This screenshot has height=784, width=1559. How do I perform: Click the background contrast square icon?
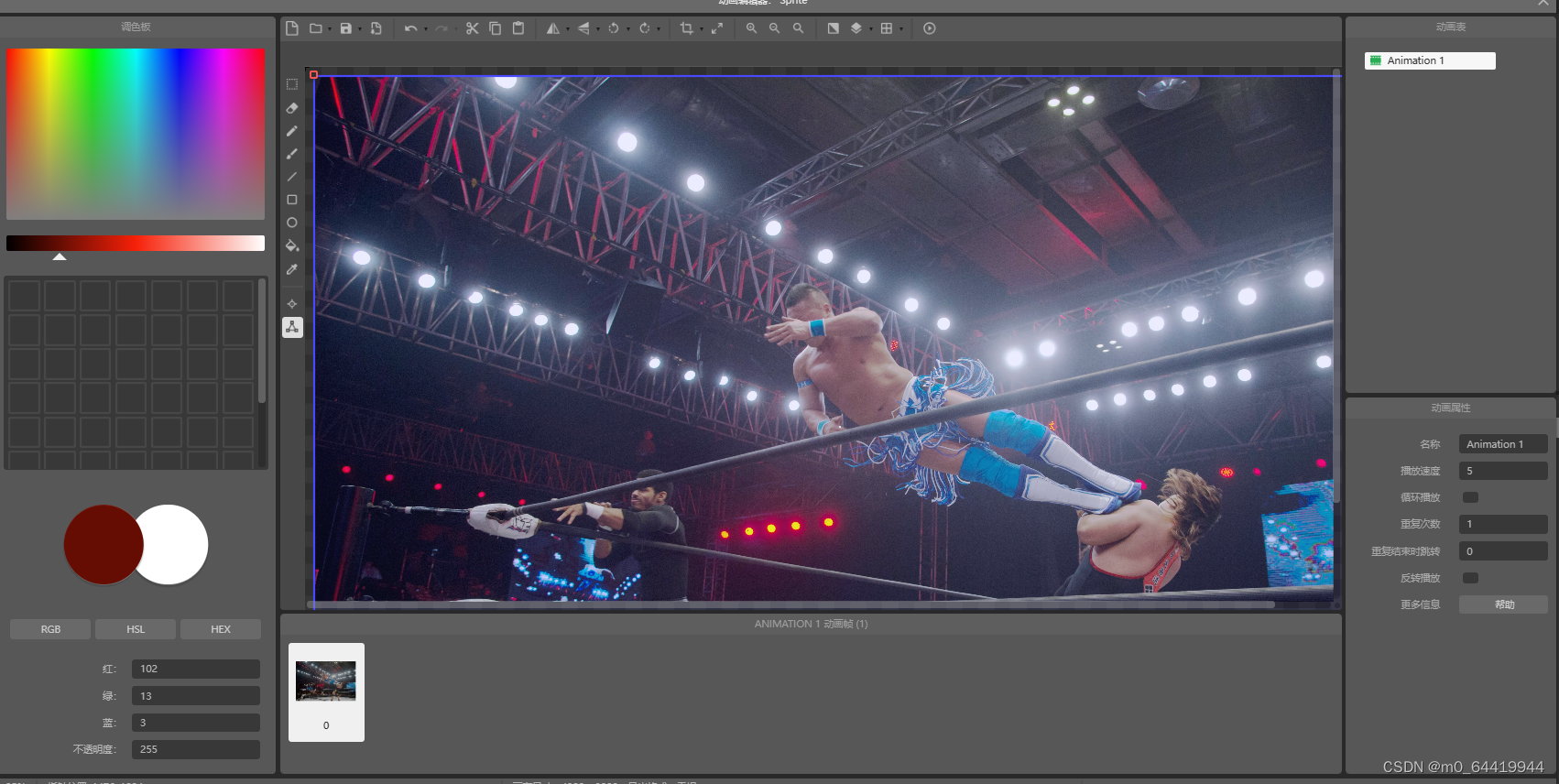[x=834, y=28]
